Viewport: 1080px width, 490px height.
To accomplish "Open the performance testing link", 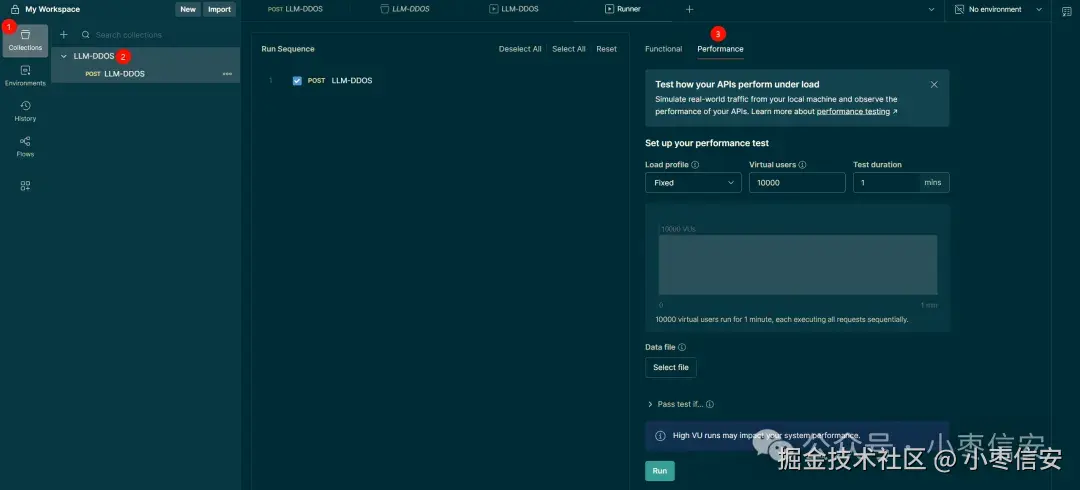I will (853, 111).
